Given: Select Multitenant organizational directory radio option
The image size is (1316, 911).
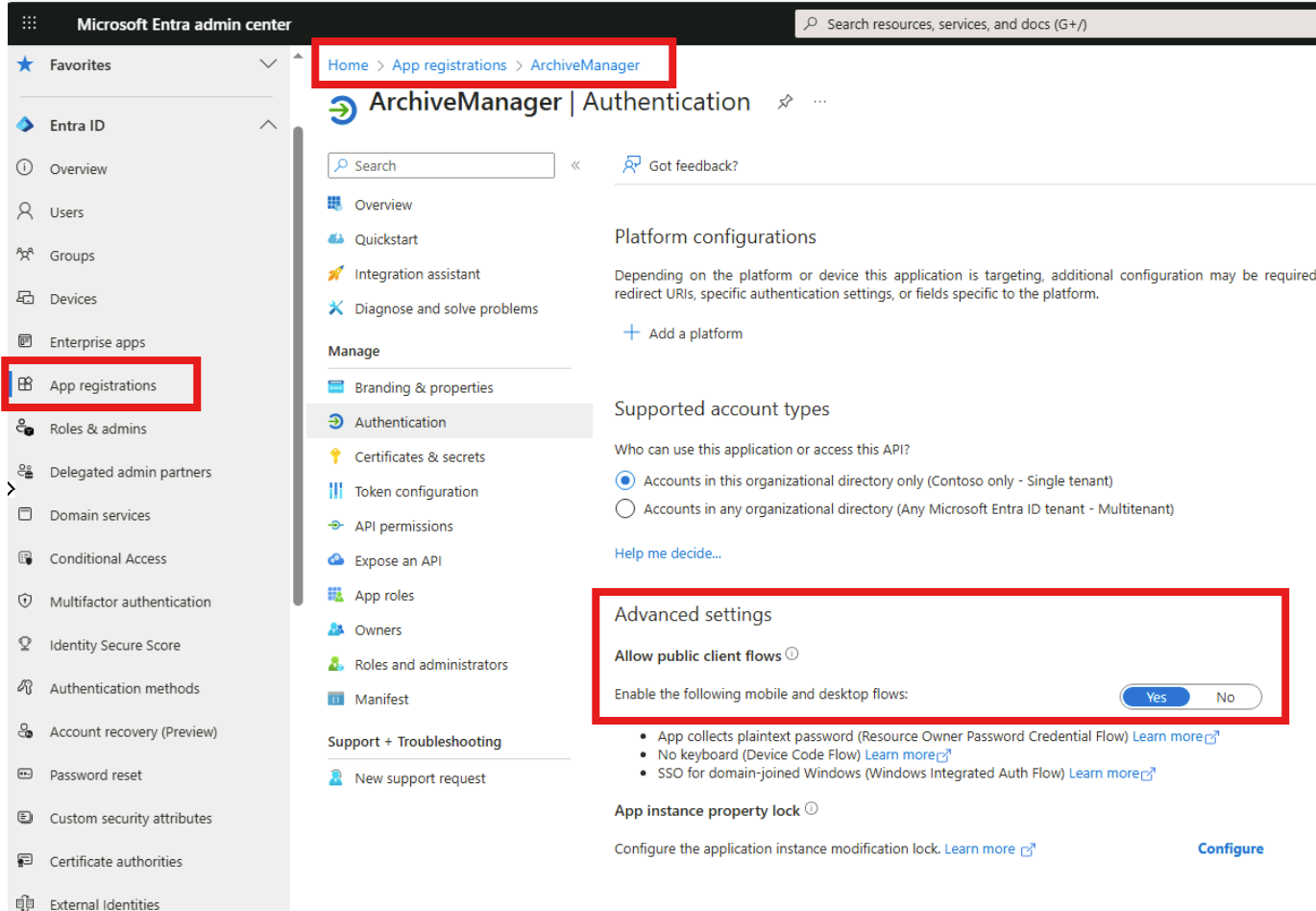Looking at the screenshot, I should [x=625, y=508].
